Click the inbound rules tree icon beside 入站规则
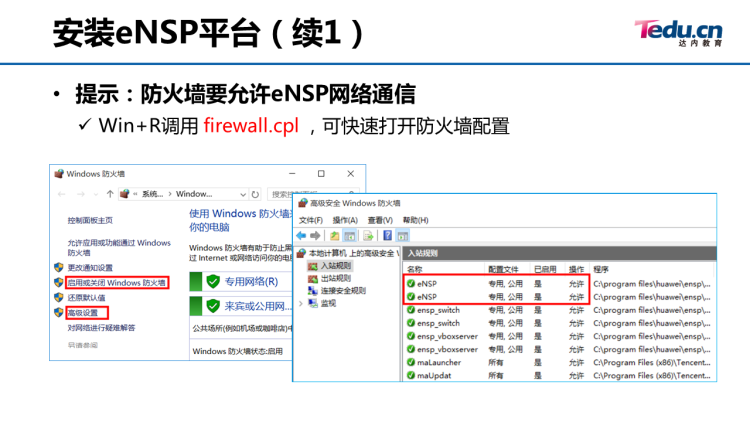The height and width of the screenshot is (422, 750). coord(313,266)
